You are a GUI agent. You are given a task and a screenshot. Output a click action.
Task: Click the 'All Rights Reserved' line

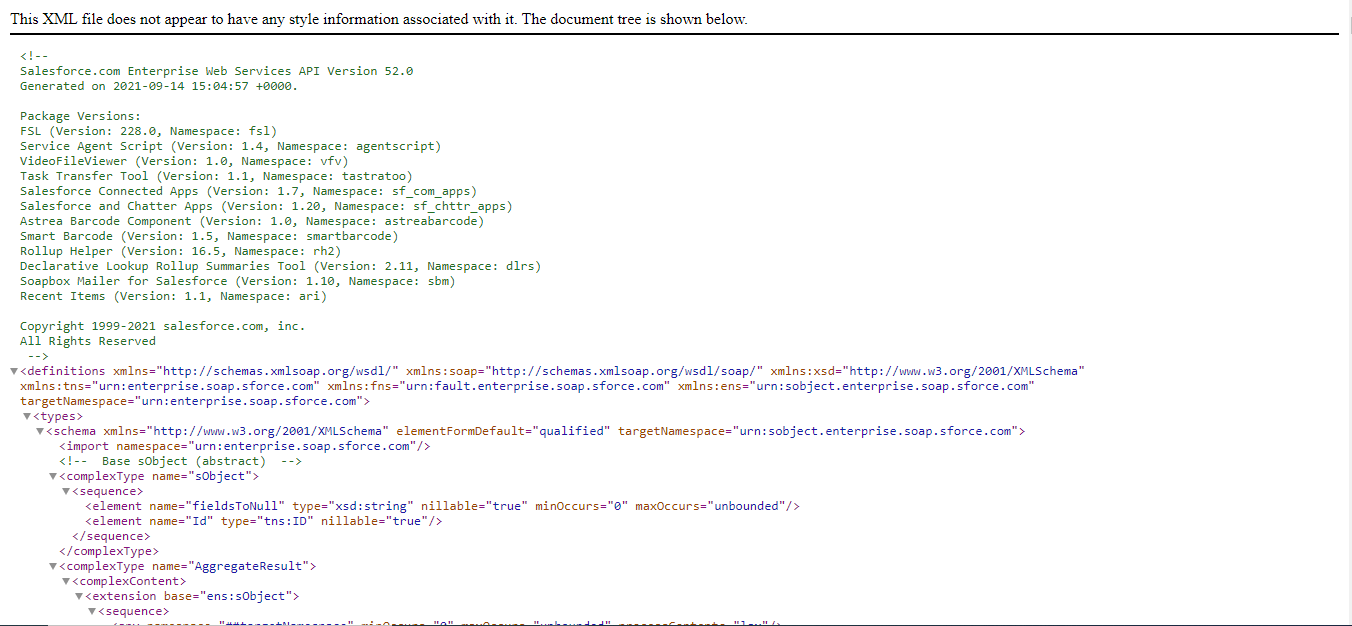[88, 341]
